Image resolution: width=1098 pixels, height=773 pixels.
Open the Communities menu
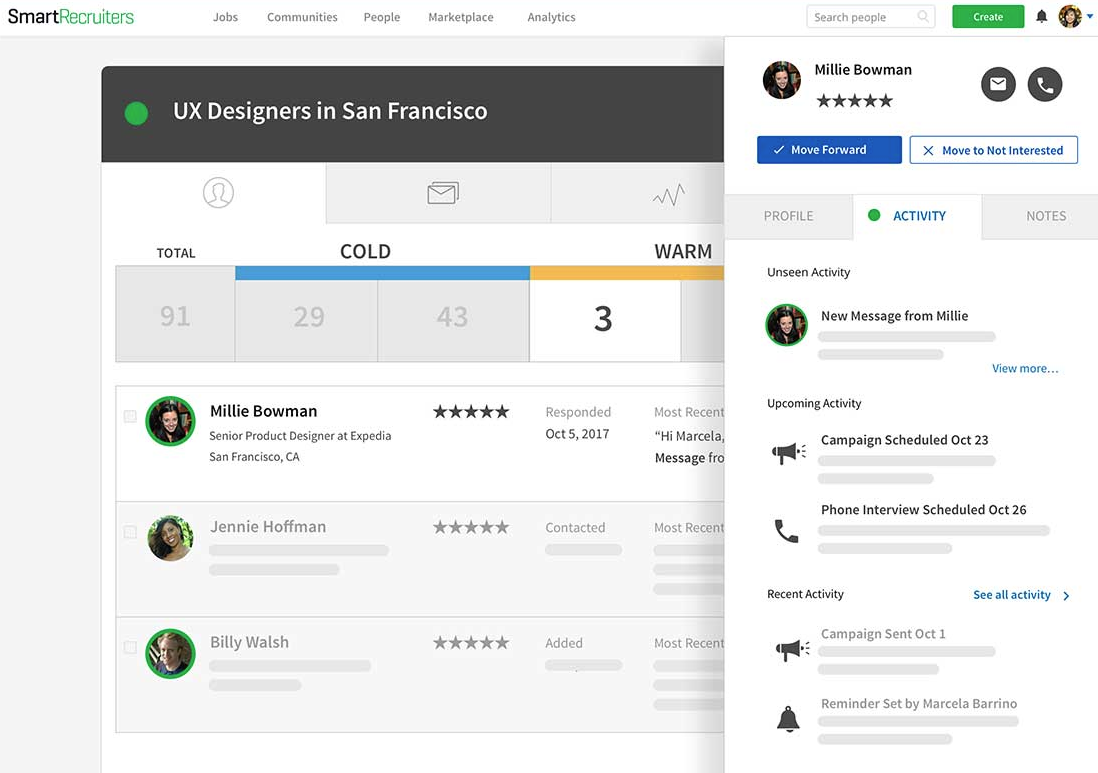tap(302, 17)
